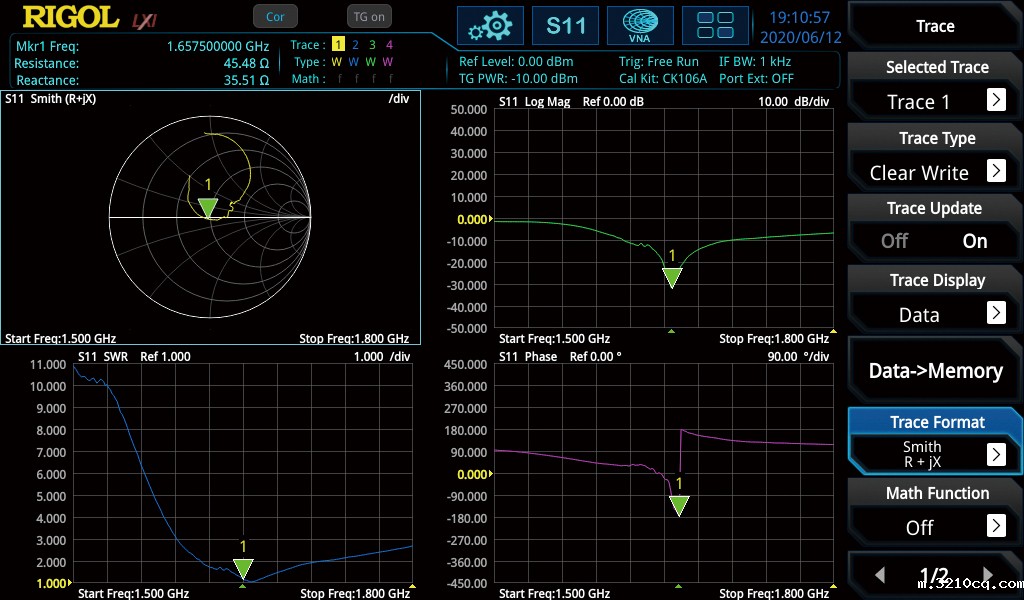Click marker 1 on the Log Mag plot
This screenshot has height=600, width=1024.
click(x=672, y=277)
